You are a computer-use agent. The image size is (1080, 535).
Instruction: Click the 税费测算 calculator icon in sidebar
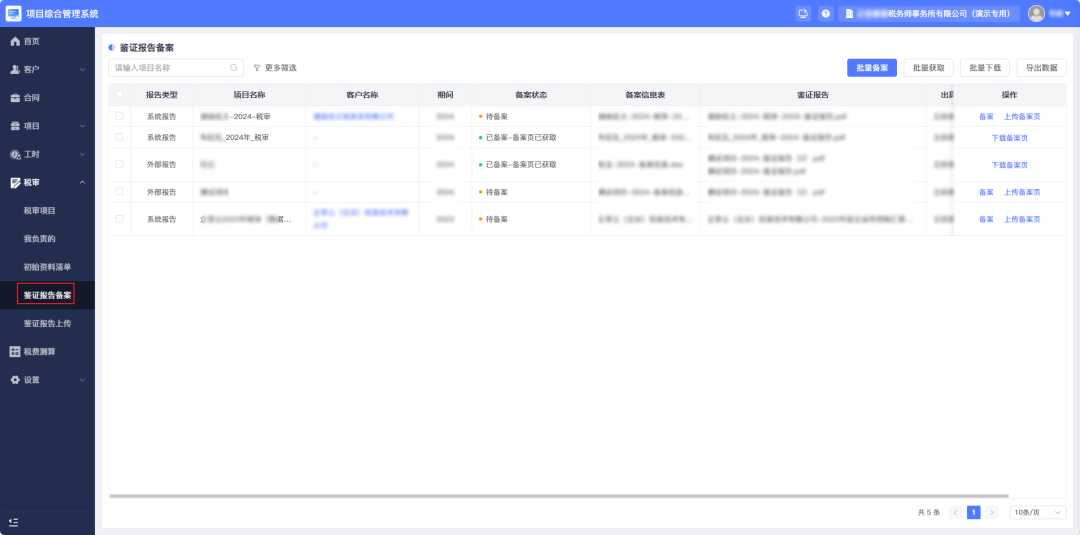tap(14, 352)
